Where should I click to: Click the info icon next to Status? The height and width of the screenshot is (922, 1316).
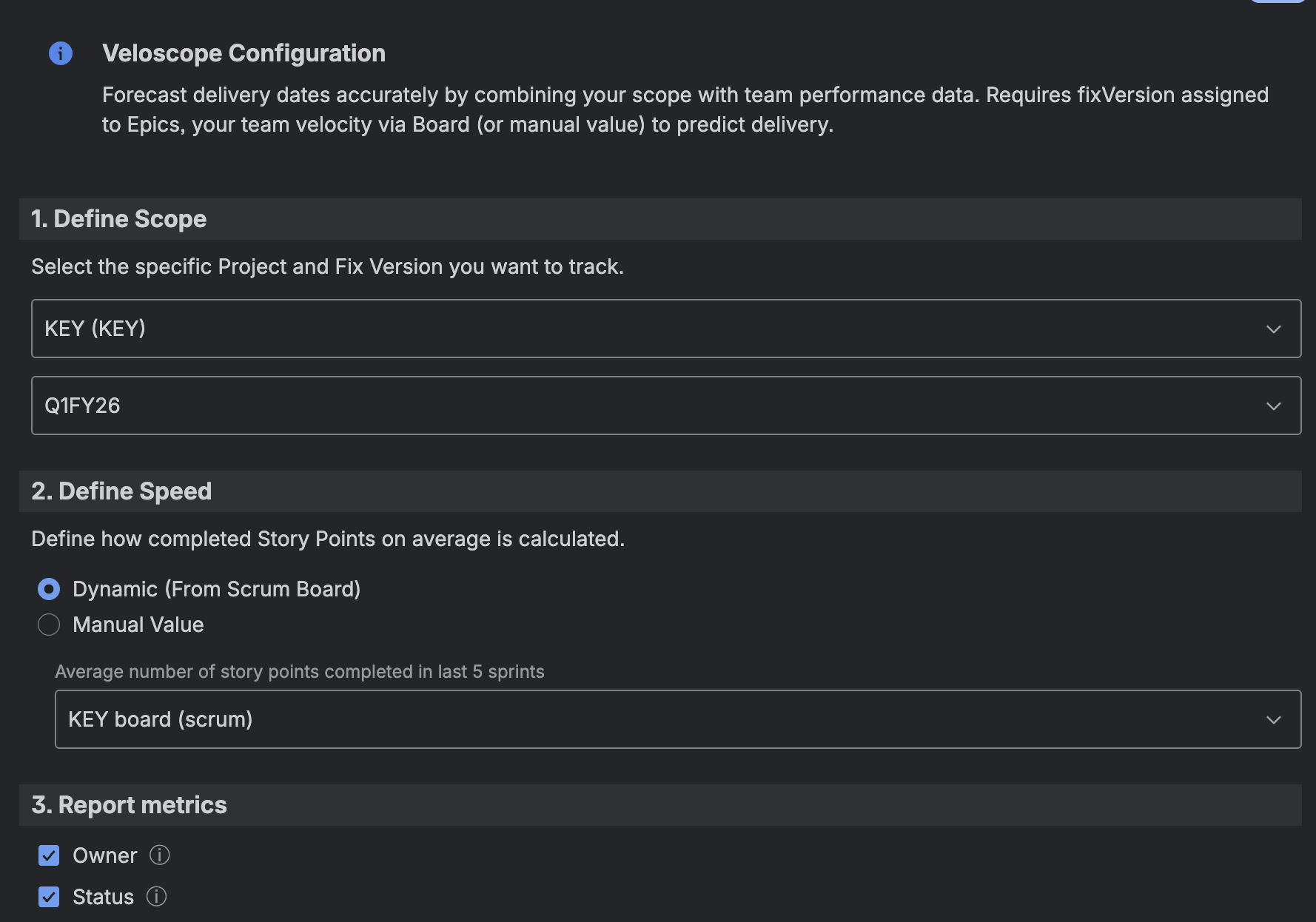pyautogui.click(x=156, y=897)
